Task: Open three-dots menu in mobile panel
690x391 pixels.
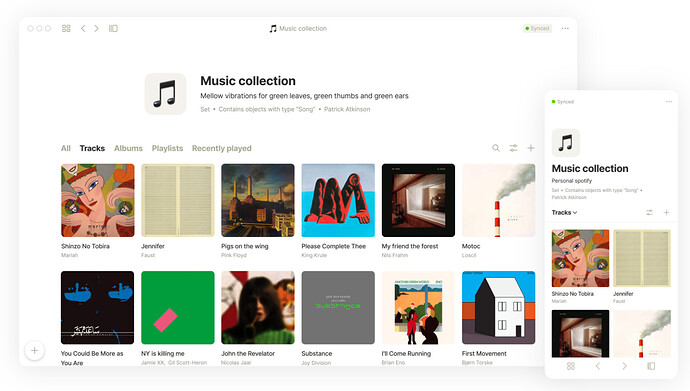Action: pos(669,102)
